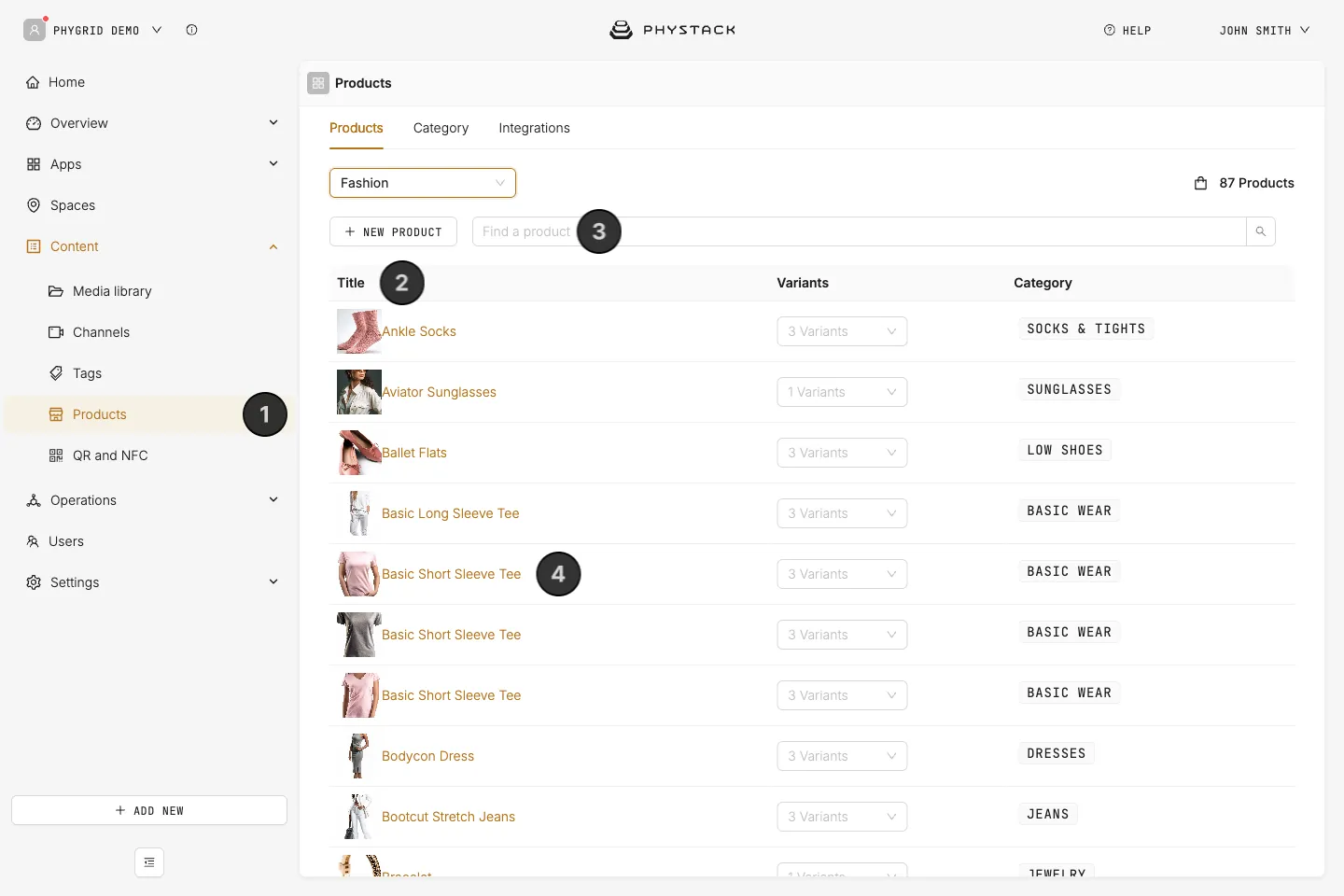The width and height of the screenshot is (1344, 896).
Task: Open Variants dropdown for Ankle Socks
Action: (842, 331)
